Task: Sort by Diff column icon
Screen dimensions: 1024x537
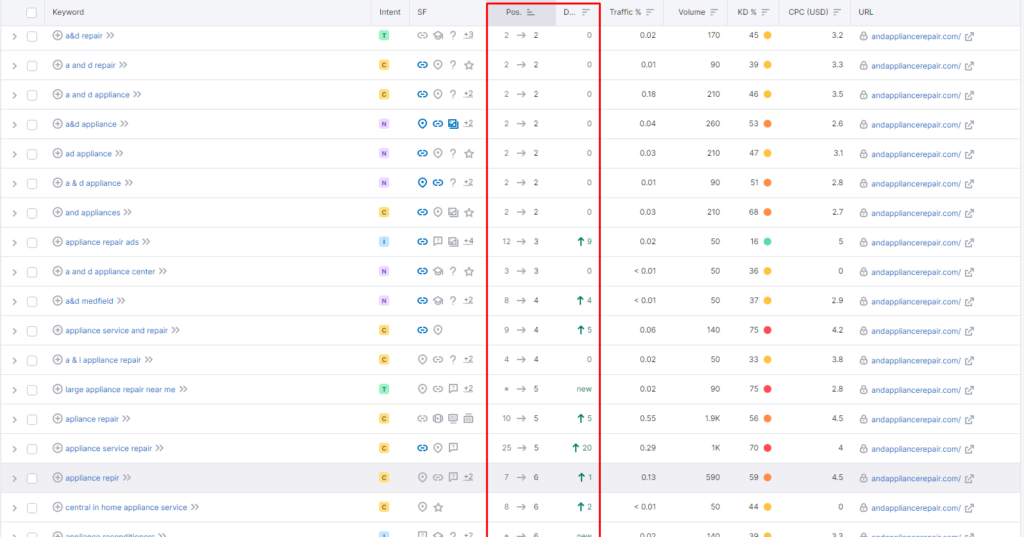Action: [x=586, y=12]
